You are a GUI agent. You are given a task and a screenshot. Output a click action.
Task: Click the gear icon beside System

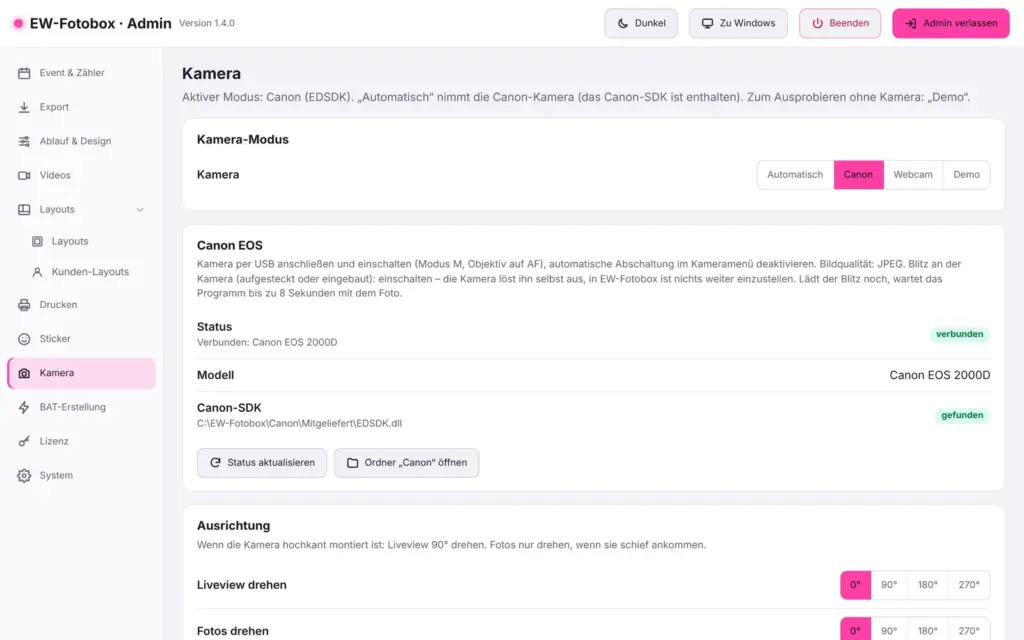pos(24,475)
